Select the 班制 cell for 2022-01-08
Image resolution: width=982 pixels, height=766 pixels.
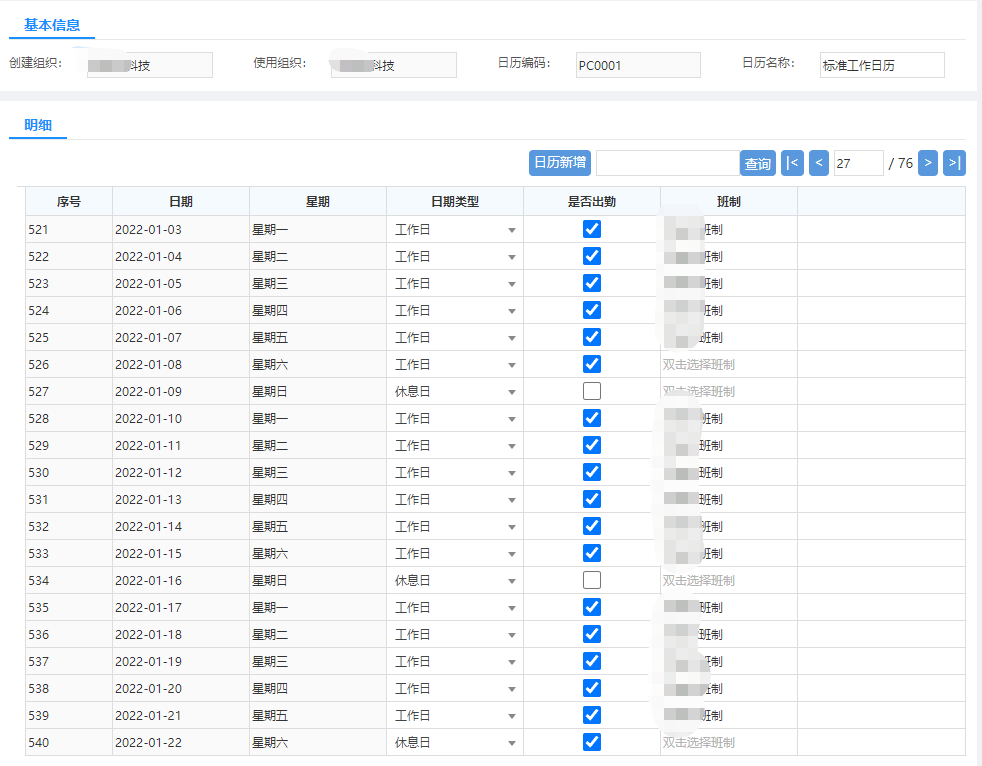(x=729, y=365)
